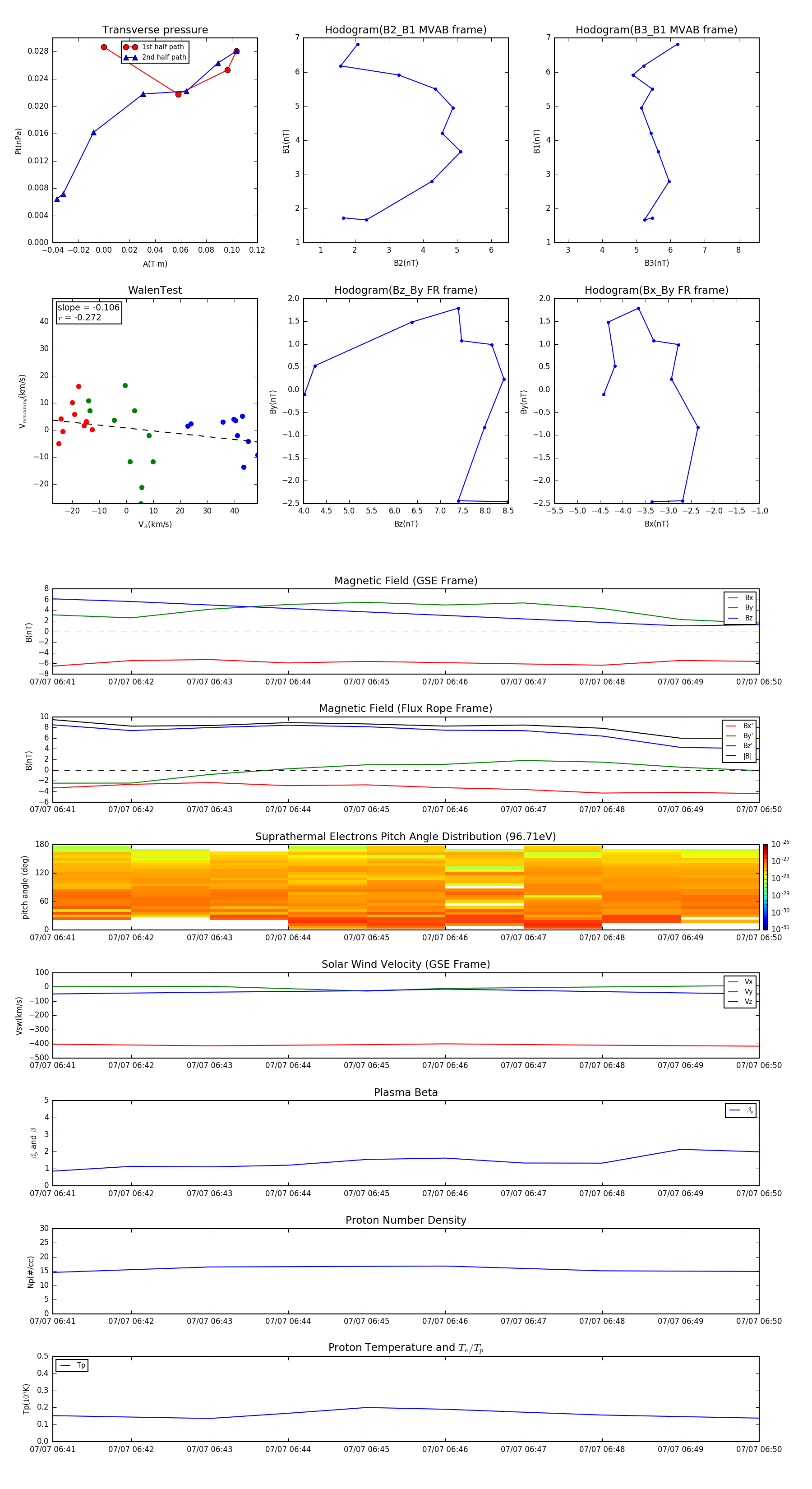Click the 'Pt(nPa)' y-axis label
Screen dimensions: 812x1489
click(18, 141)
